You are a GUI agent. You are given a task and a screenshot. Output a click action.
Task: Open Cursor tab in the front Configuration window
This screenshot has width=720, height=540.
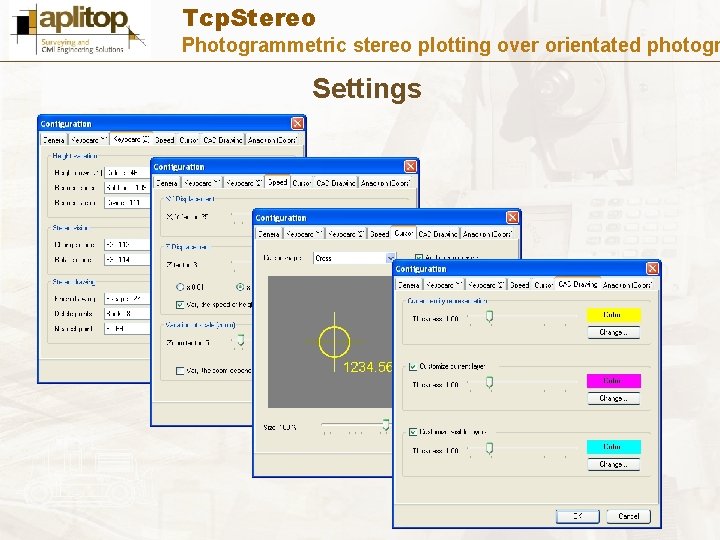pyautogui.click(x=543, y=285)
